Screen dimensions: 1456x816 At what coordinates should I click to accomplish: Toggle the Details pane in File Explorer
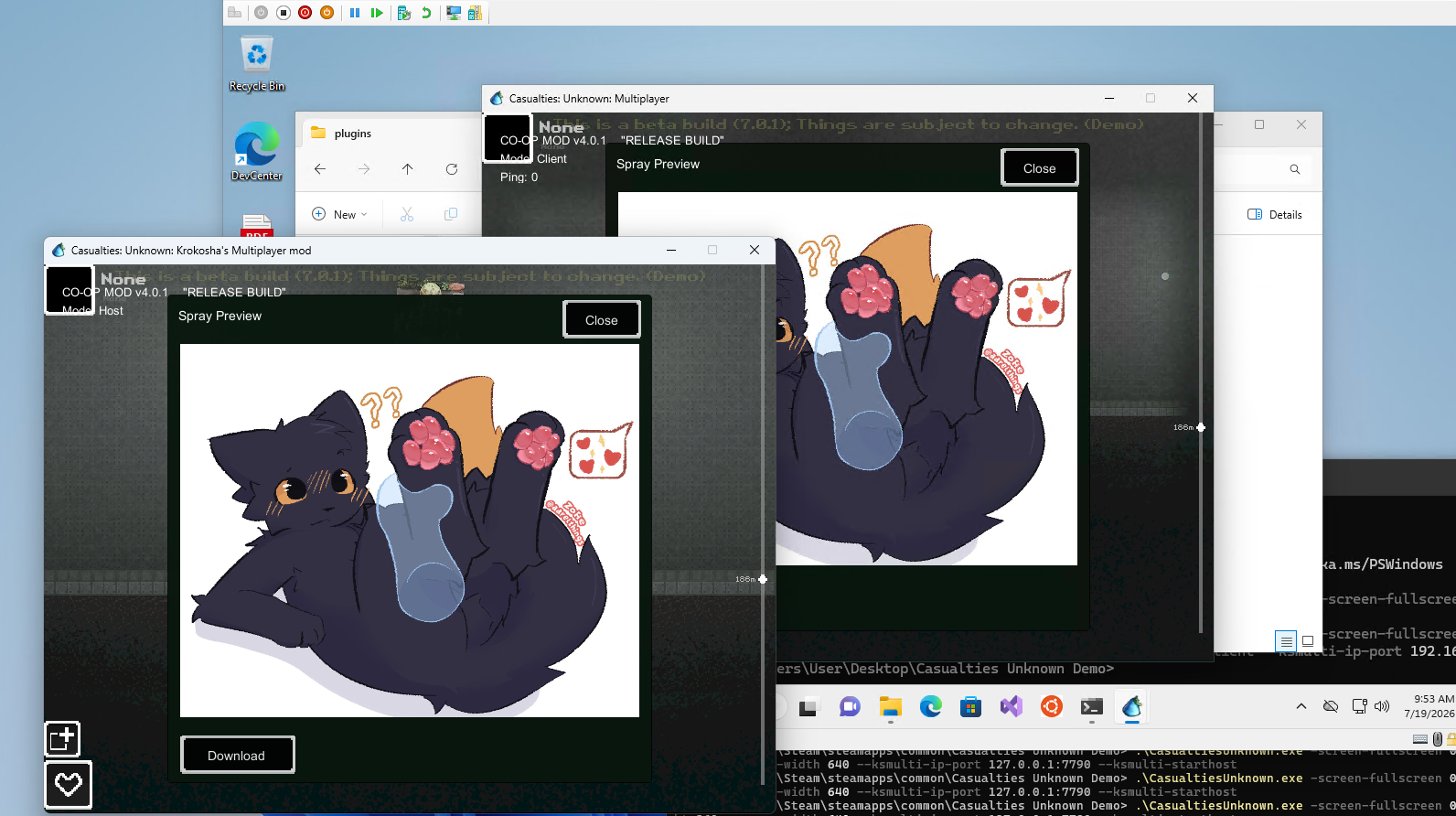point(1275,214)
